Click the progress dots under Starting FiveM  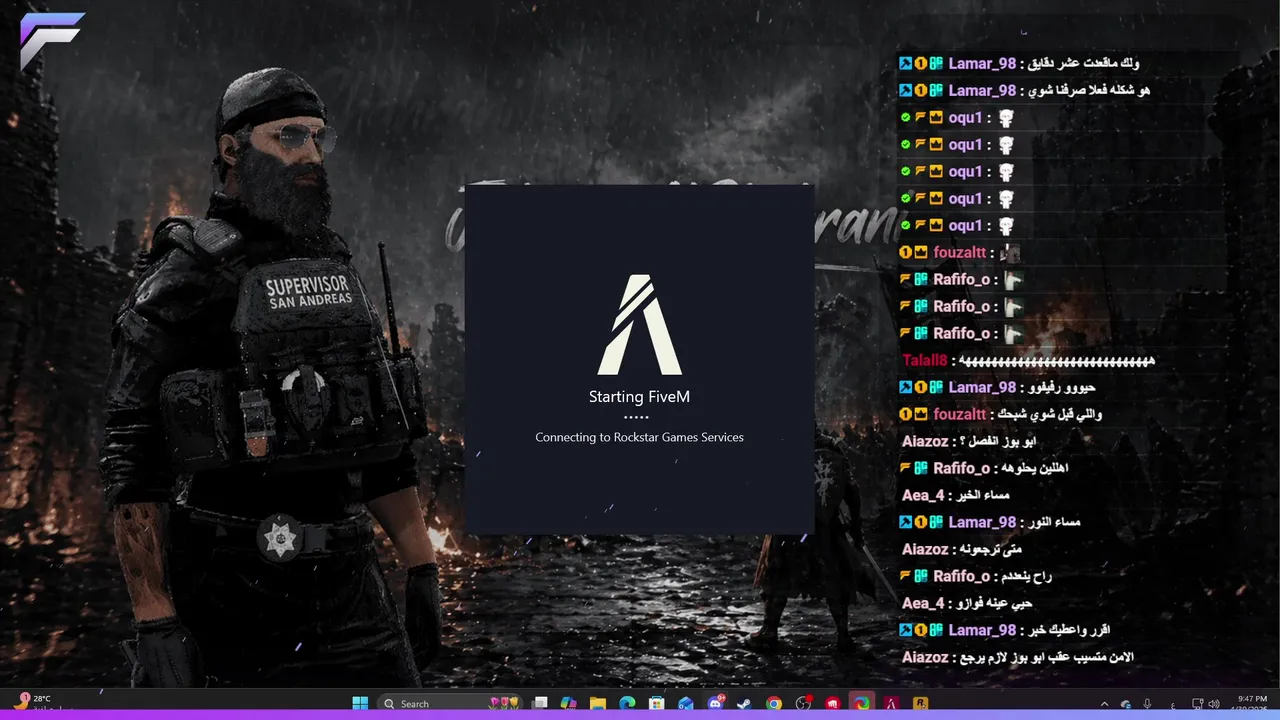coord(636,417)
